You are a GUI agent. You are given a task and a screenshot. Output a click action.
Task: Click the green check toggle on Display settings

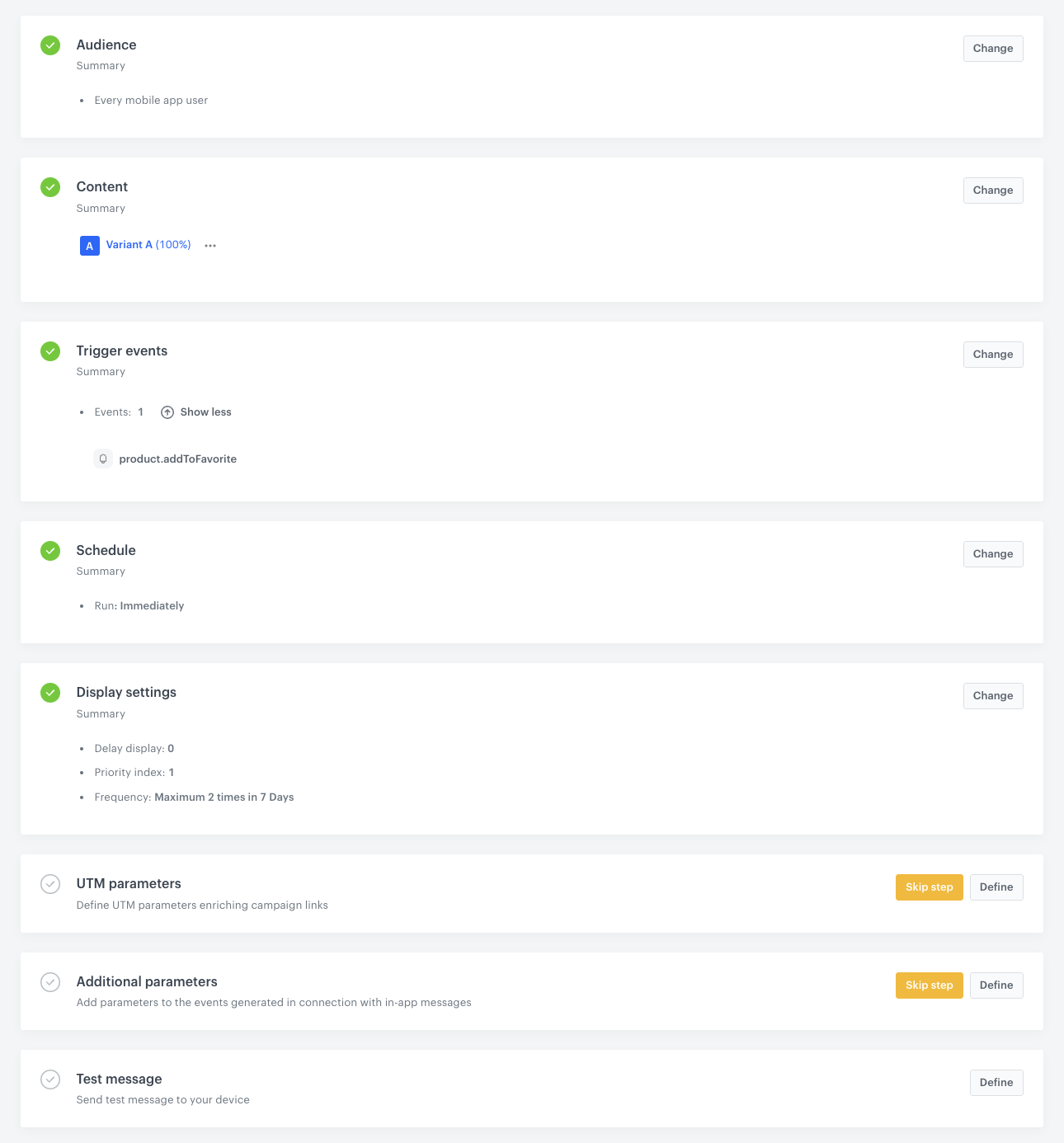[50, 693]
